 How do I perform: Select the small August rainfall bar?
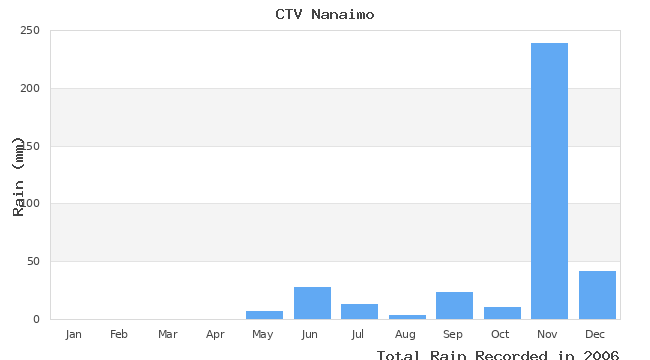tap(407, 317)
